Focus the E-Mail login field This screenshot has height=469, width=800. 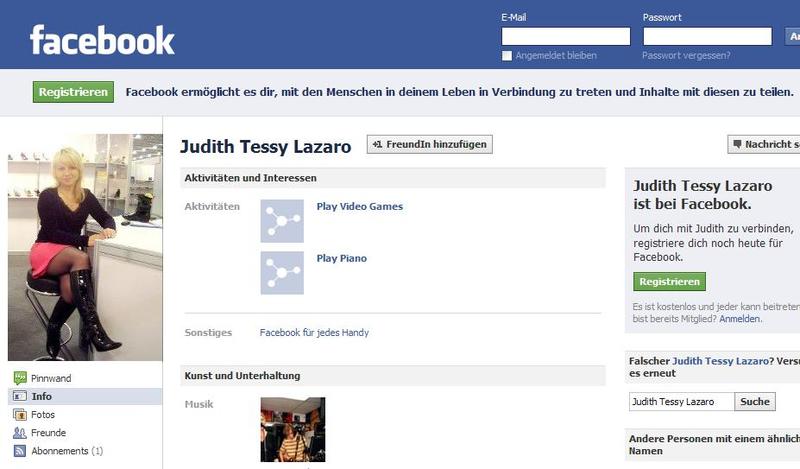pyautogui.click(x=566, y=37)
